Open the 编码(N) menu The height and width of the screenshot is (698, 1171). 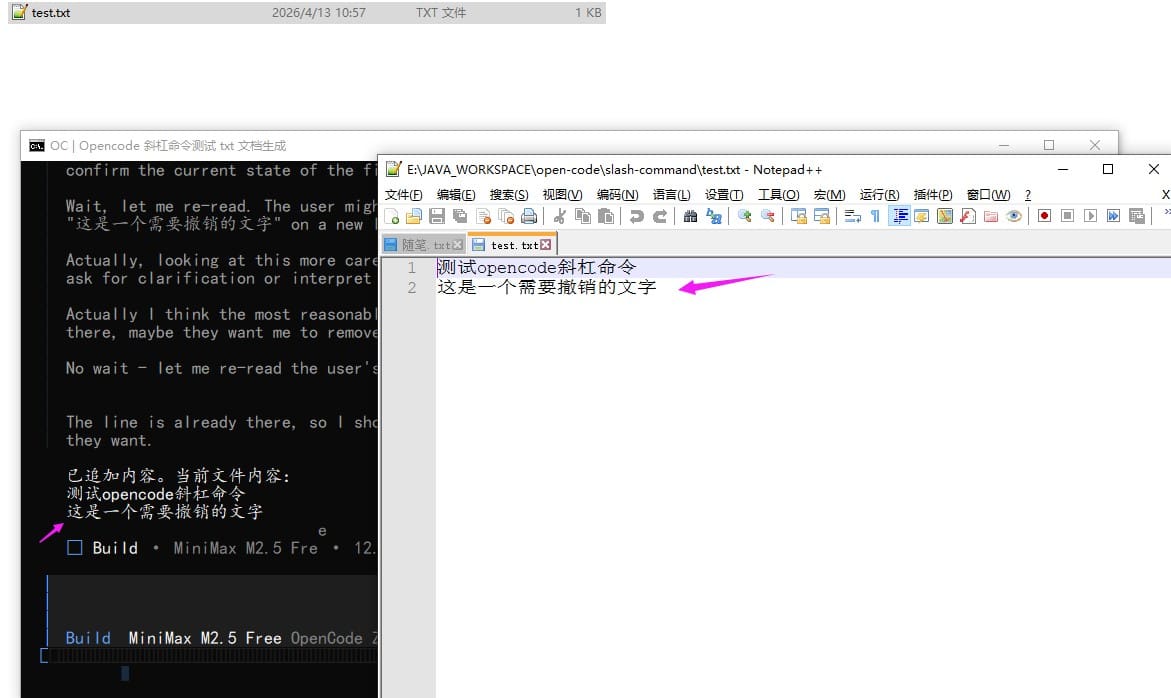click(618, 195)
